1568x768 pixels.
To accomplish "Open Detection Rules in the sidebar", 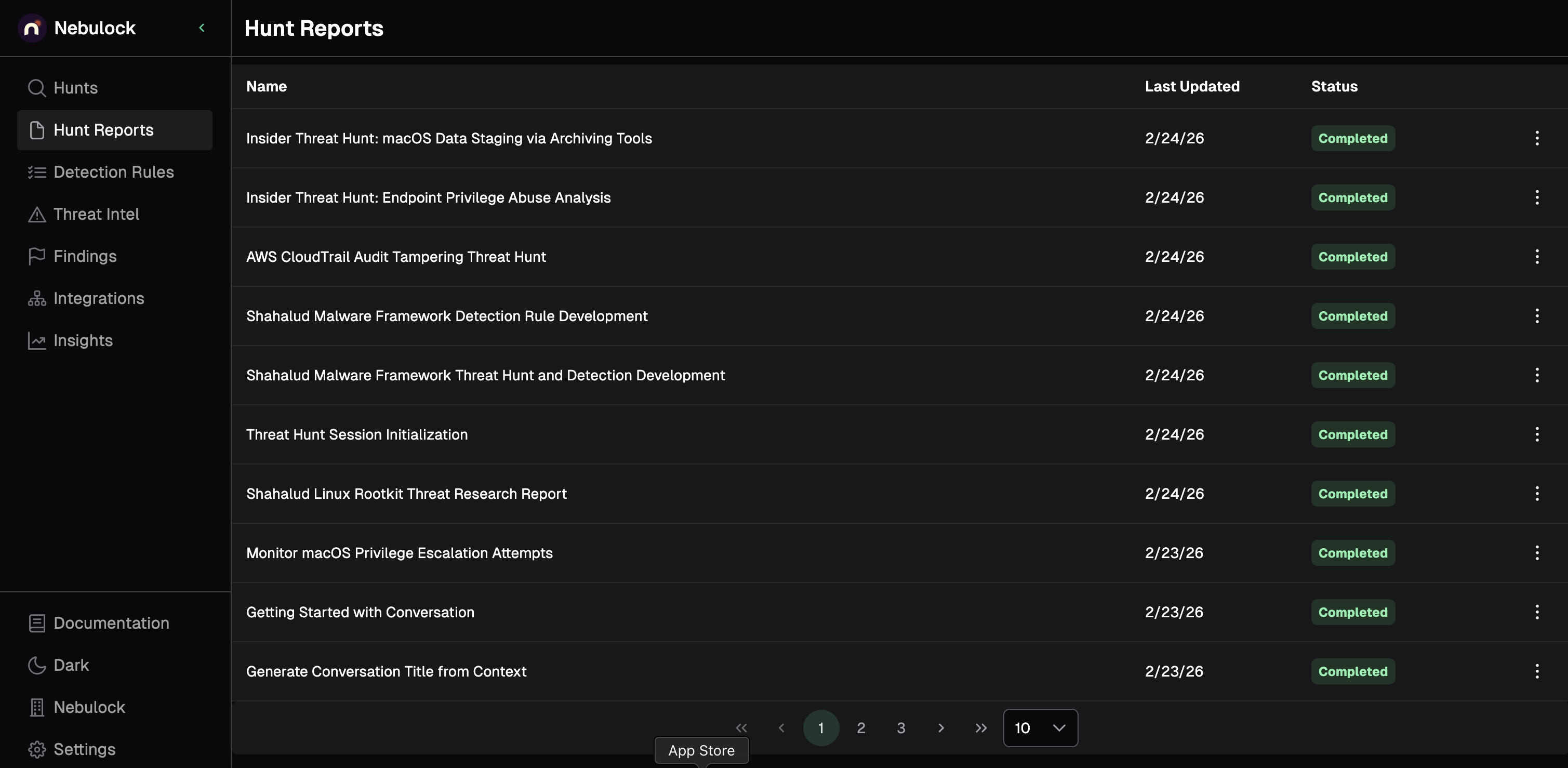I will [113, 172].
